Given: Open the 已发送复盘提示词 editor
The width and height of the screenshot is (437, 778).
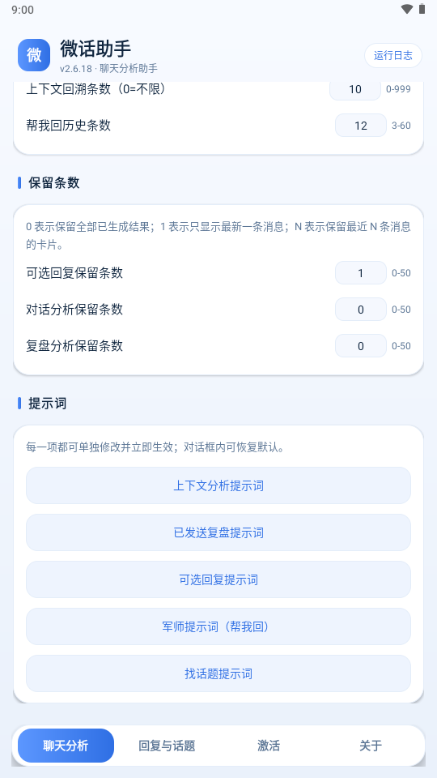Looking at the screenshot, I should [x=218, y=533].
